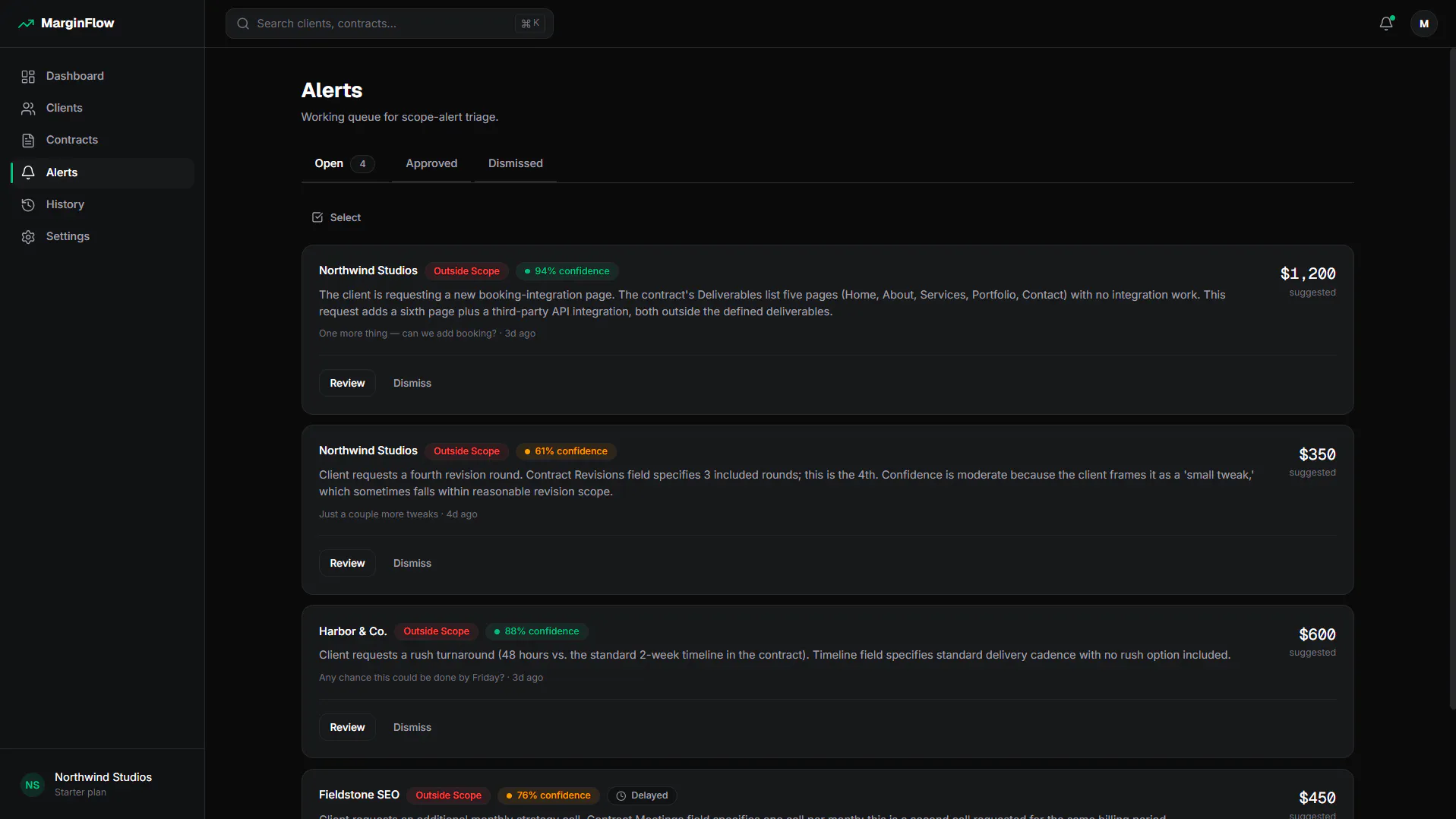Image resolution: width=1456 pixels, height=819 pixels.
Task: Click the open alerts count badge 4
Action: pos(362,163)
